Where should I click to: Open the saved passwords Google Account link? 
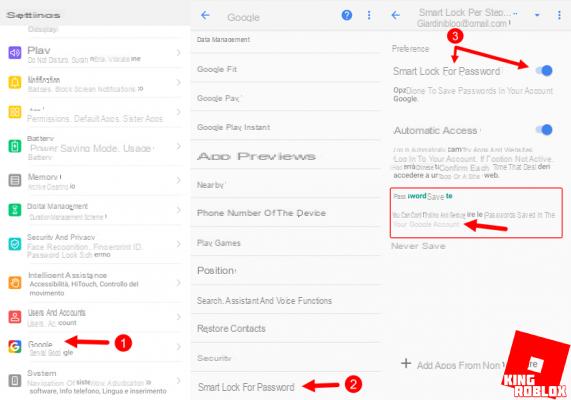click(476, 212)
